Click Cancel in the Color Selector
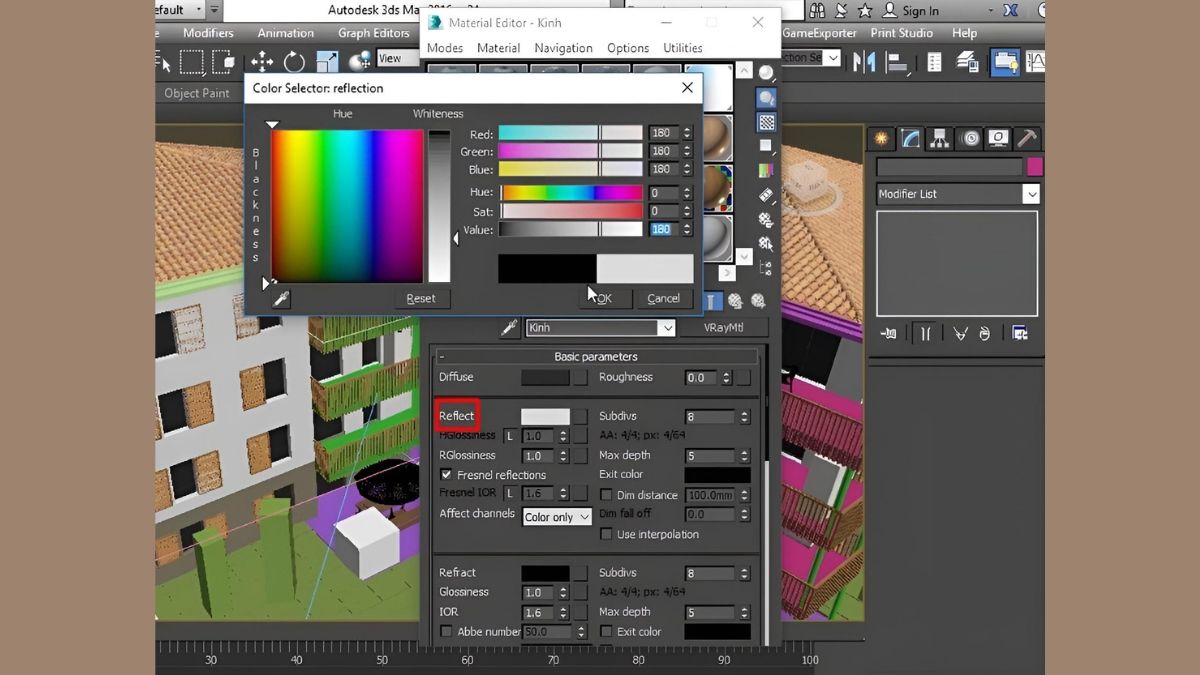 663,298
